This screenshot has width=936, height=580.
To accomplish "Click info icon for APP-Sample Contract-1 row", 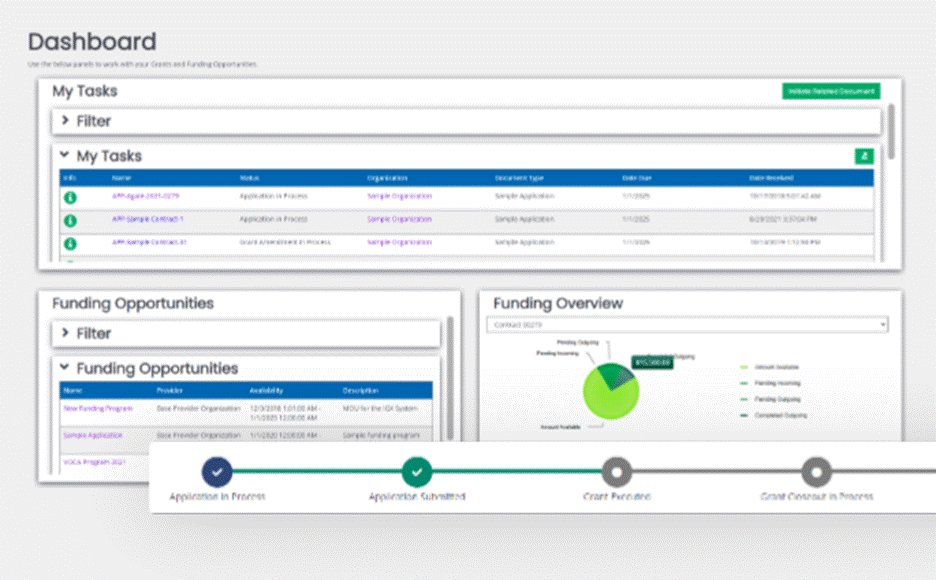I will tap(71, 219).
